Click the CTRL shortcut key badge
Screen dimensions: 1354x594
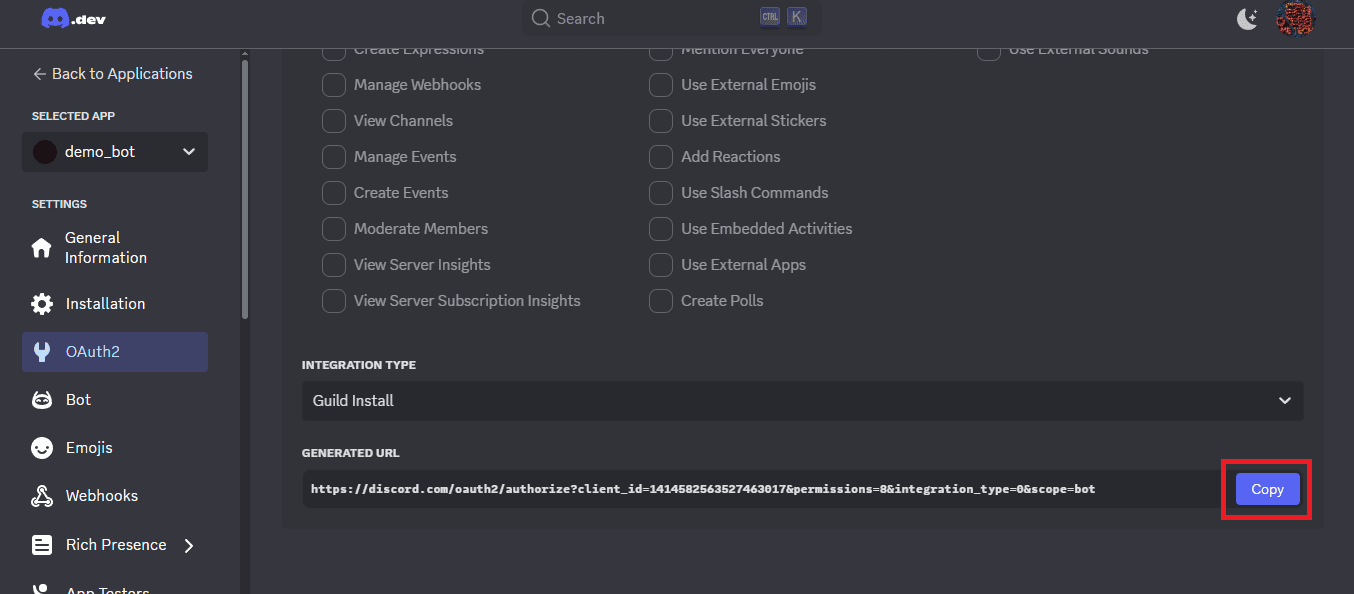coord(769,17)
